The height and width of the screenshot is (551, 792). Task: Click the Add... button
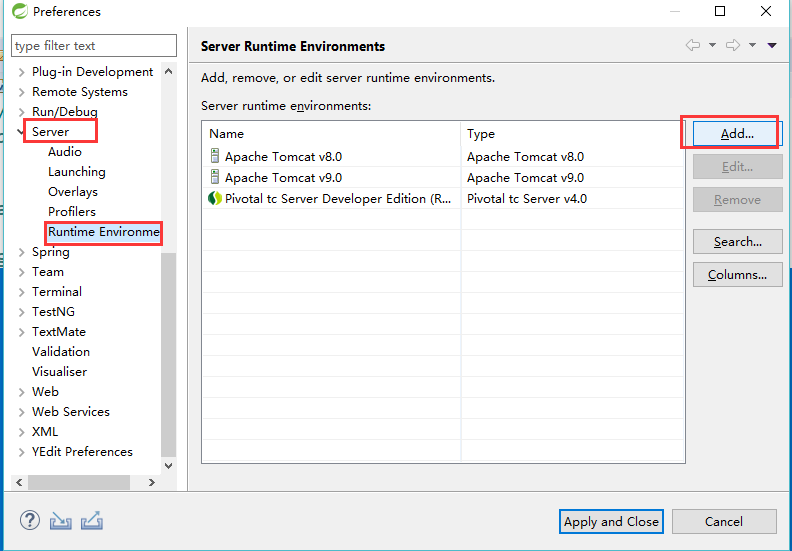tap(737, 134)
